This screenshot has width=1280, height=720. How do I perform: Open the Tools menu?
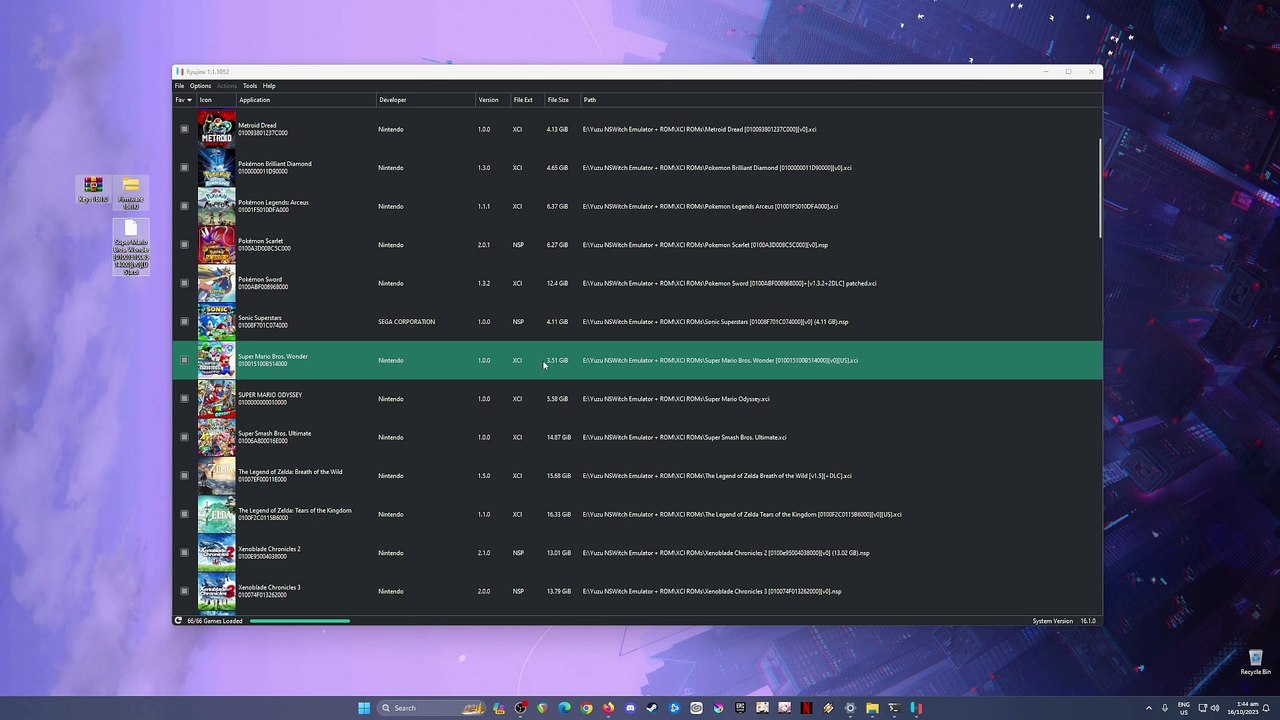250,86
